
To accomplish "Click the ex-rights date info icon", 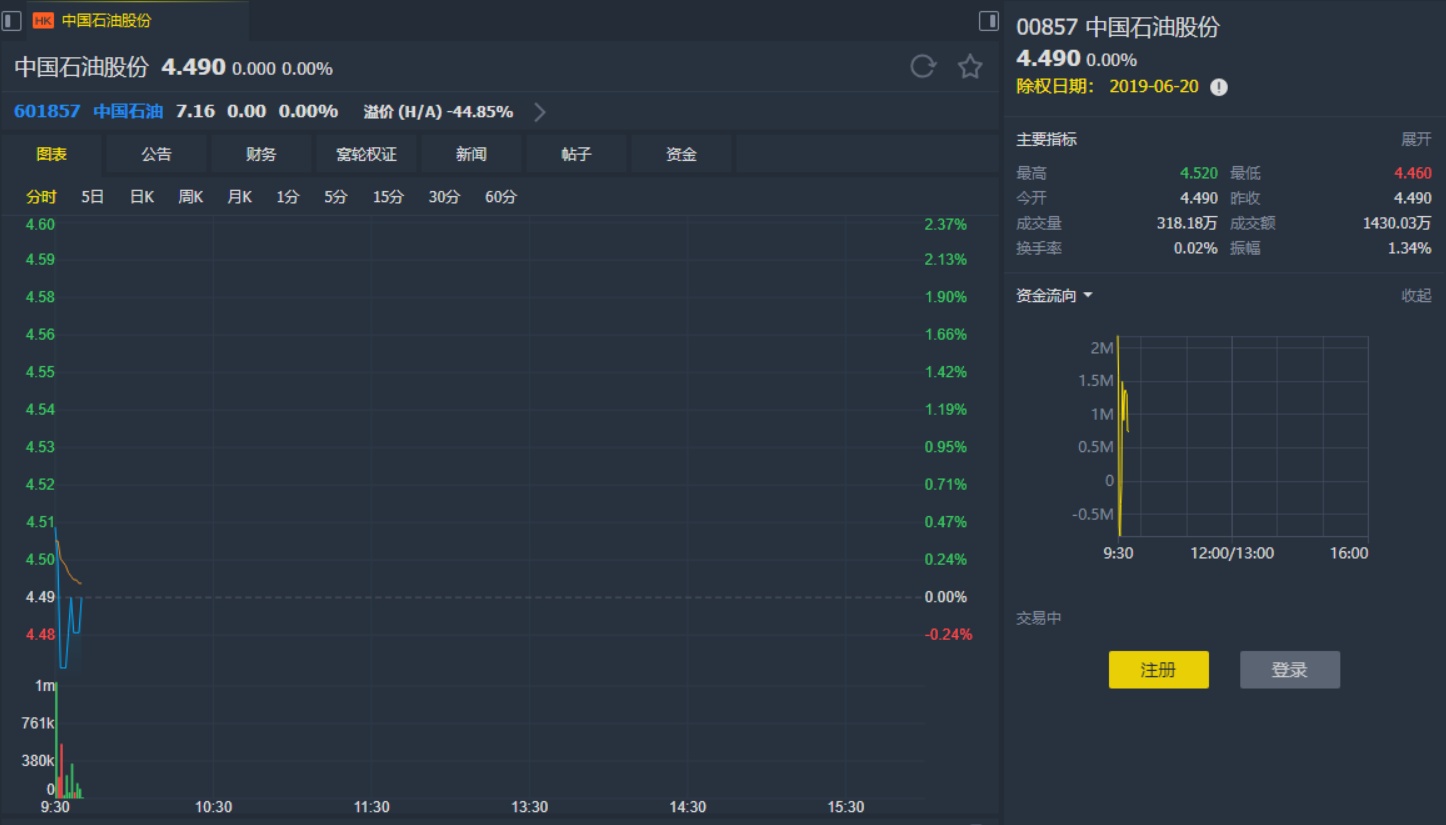I will [1218, 87].
